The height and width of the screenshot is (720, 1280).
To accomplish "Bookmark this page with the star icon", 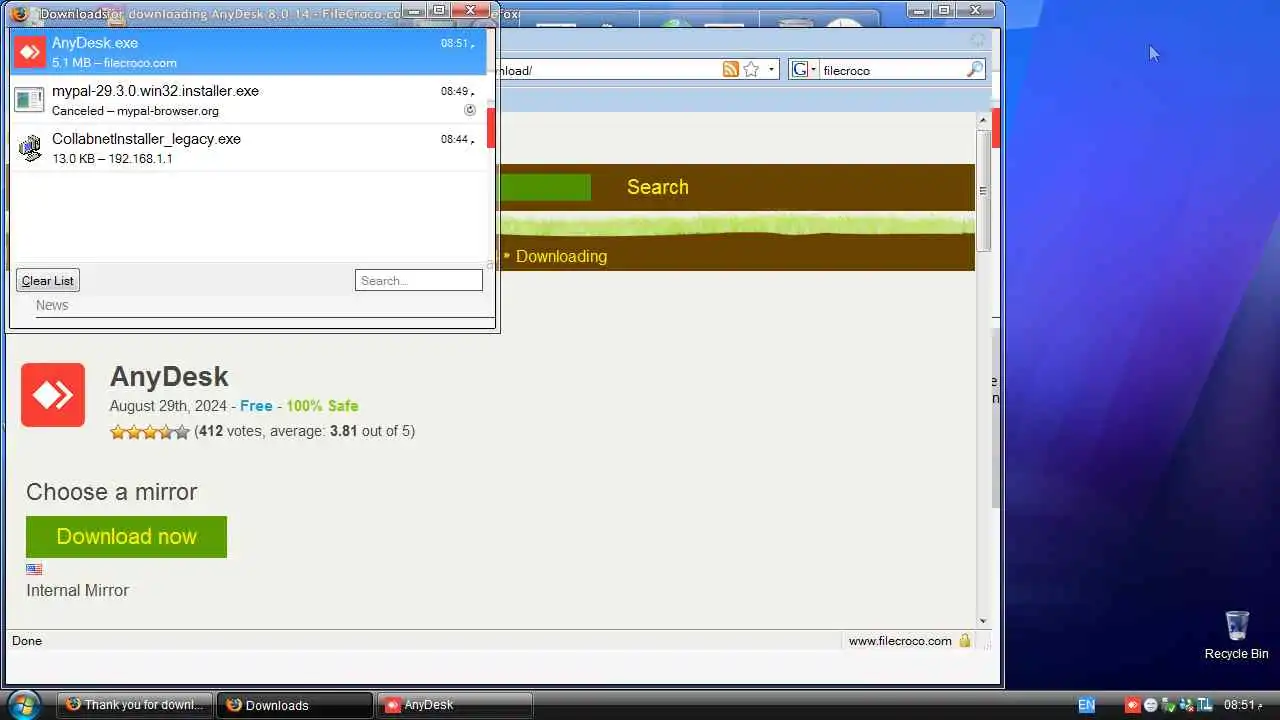I will tap(751, 69).
